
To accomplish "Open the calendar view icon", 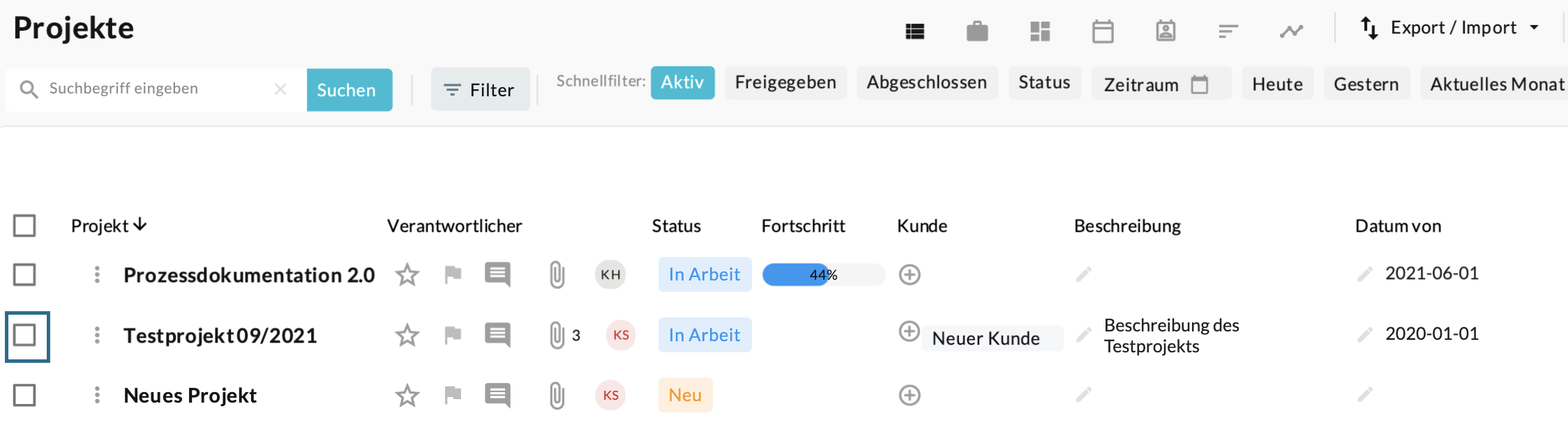I will point(1103,31).
